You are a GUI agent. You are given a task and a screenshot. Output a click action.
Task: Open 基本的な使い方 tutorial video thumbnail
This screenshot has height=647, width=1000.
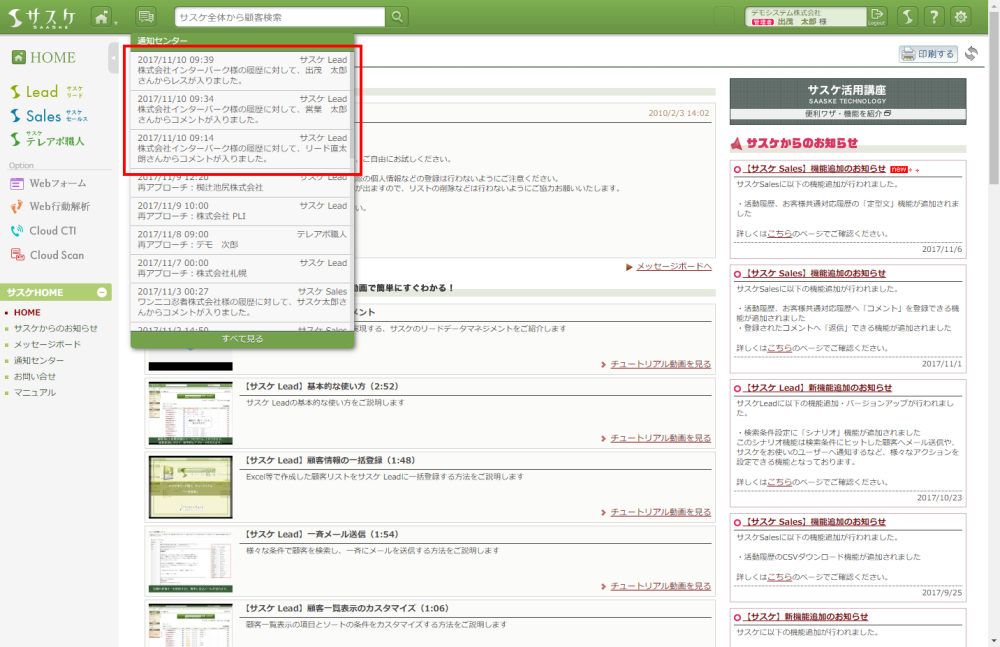[190, 412]
